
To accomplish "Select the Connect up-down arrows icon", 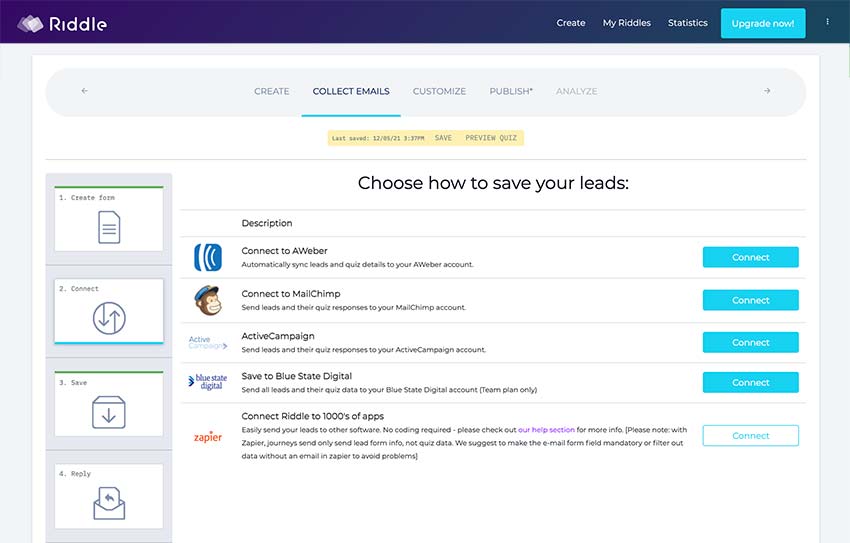I will pyautogui.click(x=109, y=318).
